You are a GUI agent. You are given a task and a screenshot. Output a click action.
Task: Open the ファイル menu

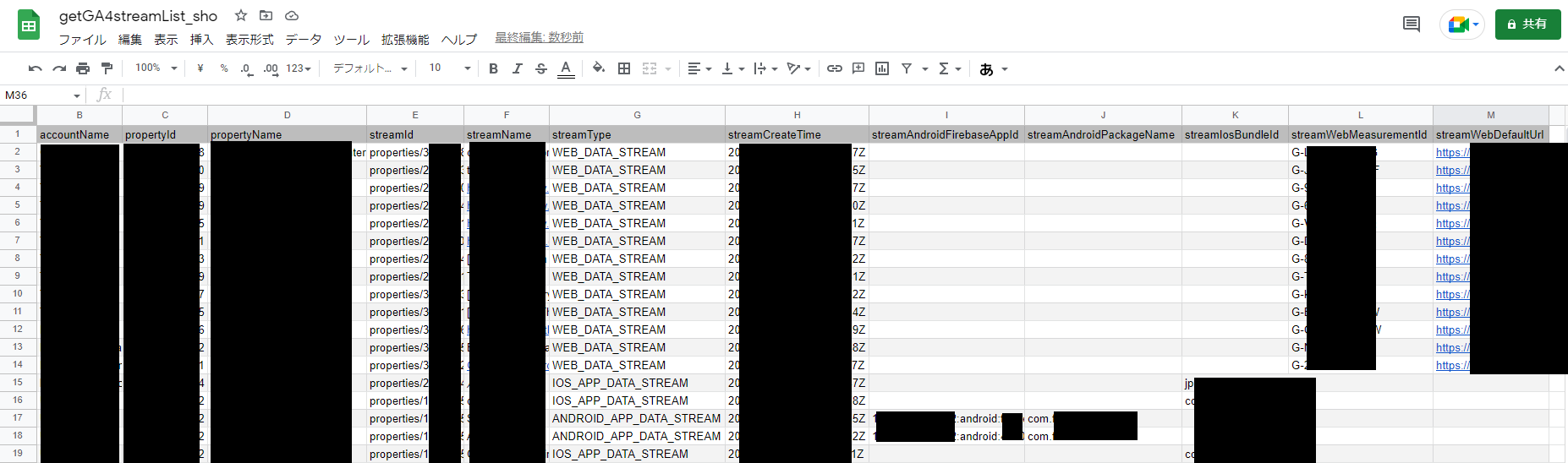pyautogui.click(x=82, y=40)
